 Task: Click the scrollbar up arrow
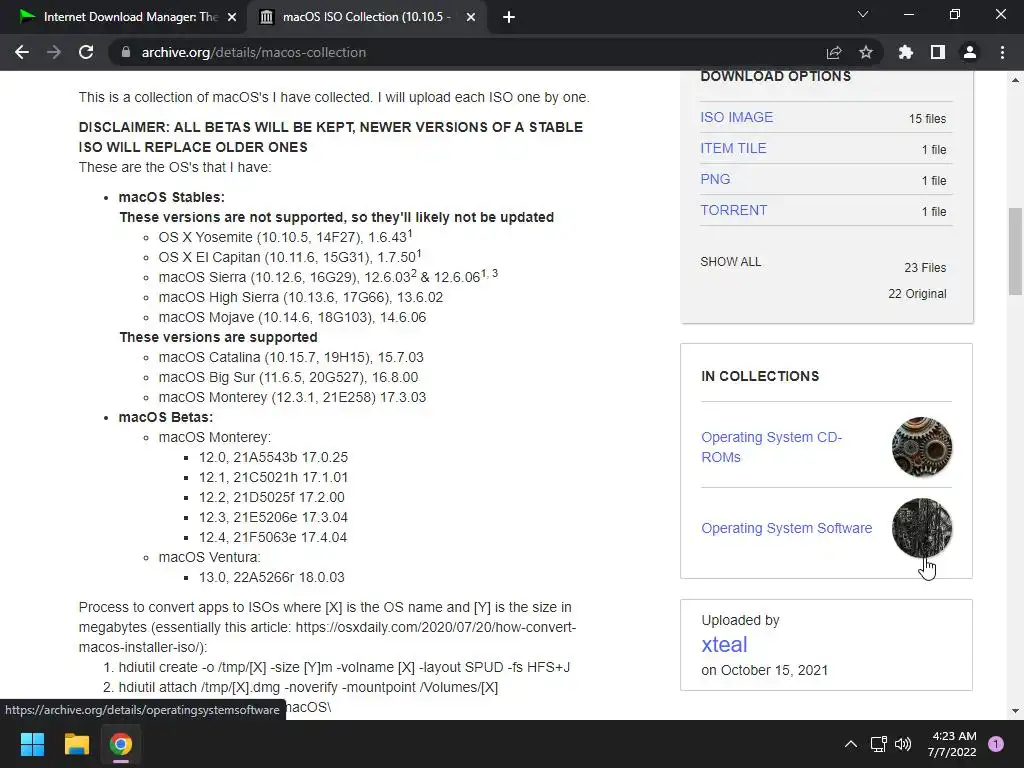1015,80
